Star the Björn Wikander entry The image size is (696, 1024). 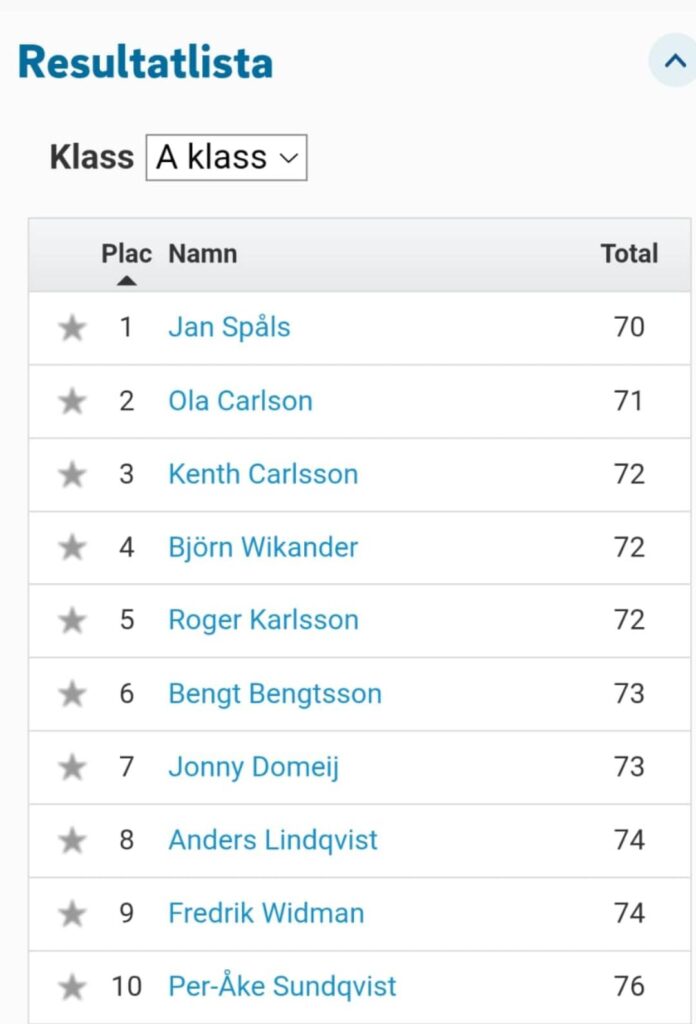[72, 547]
